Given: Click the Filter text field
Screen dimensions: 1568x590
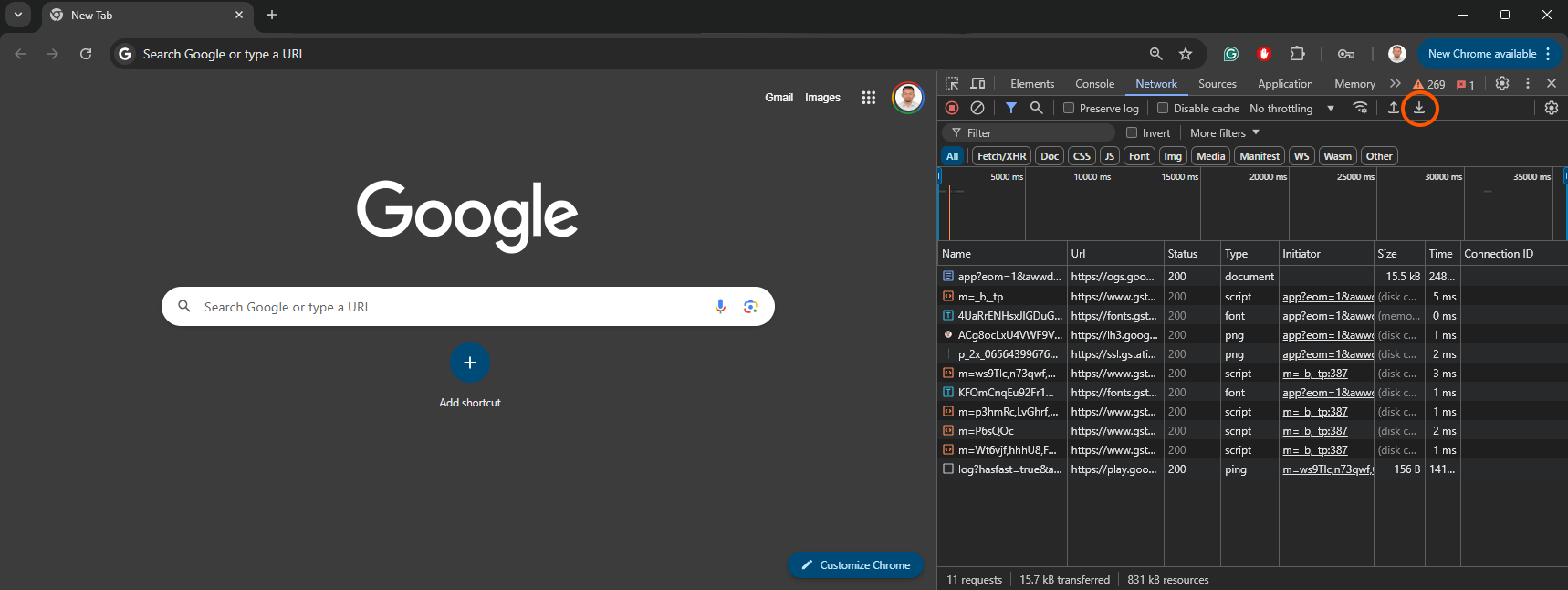Looking at the screenshot, I should [x=1031, y=132].
